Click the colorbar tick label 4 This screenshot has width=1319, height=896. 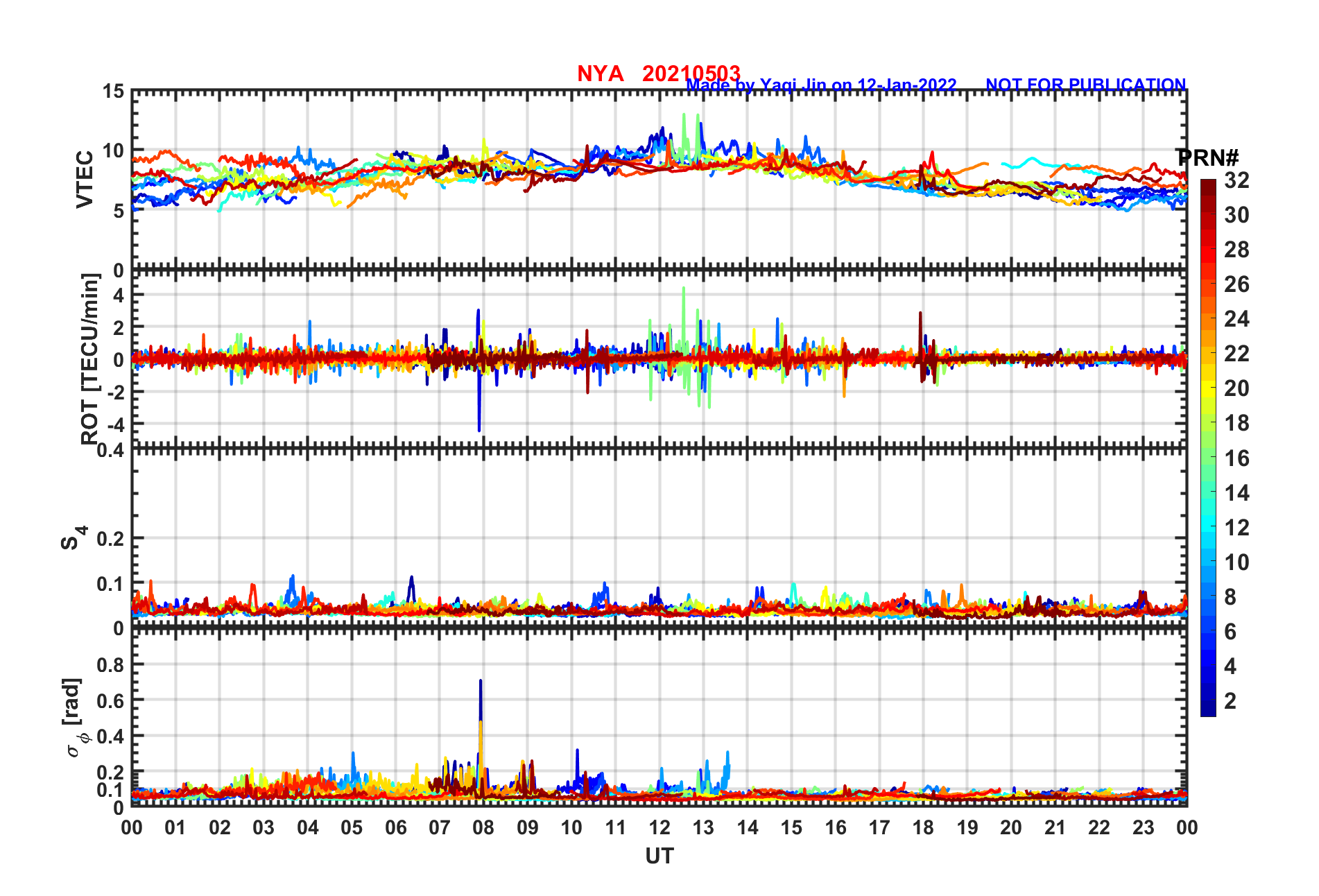tap(1230, 666)
